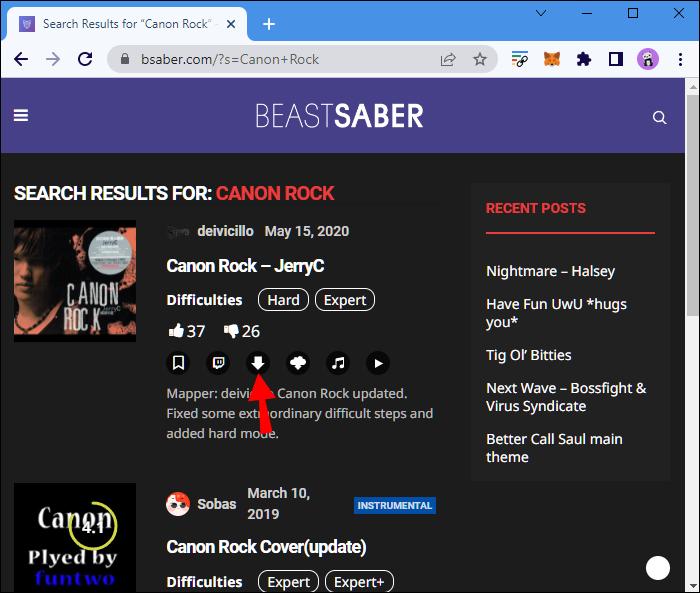Thumbs up the Canon Rock map
700x593 pixels.
[x=176, y=330]
